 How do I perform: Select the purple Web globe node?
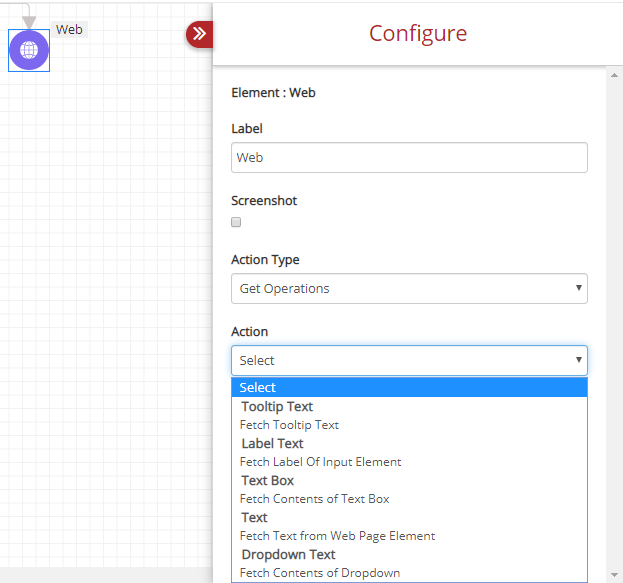(29, 50)
